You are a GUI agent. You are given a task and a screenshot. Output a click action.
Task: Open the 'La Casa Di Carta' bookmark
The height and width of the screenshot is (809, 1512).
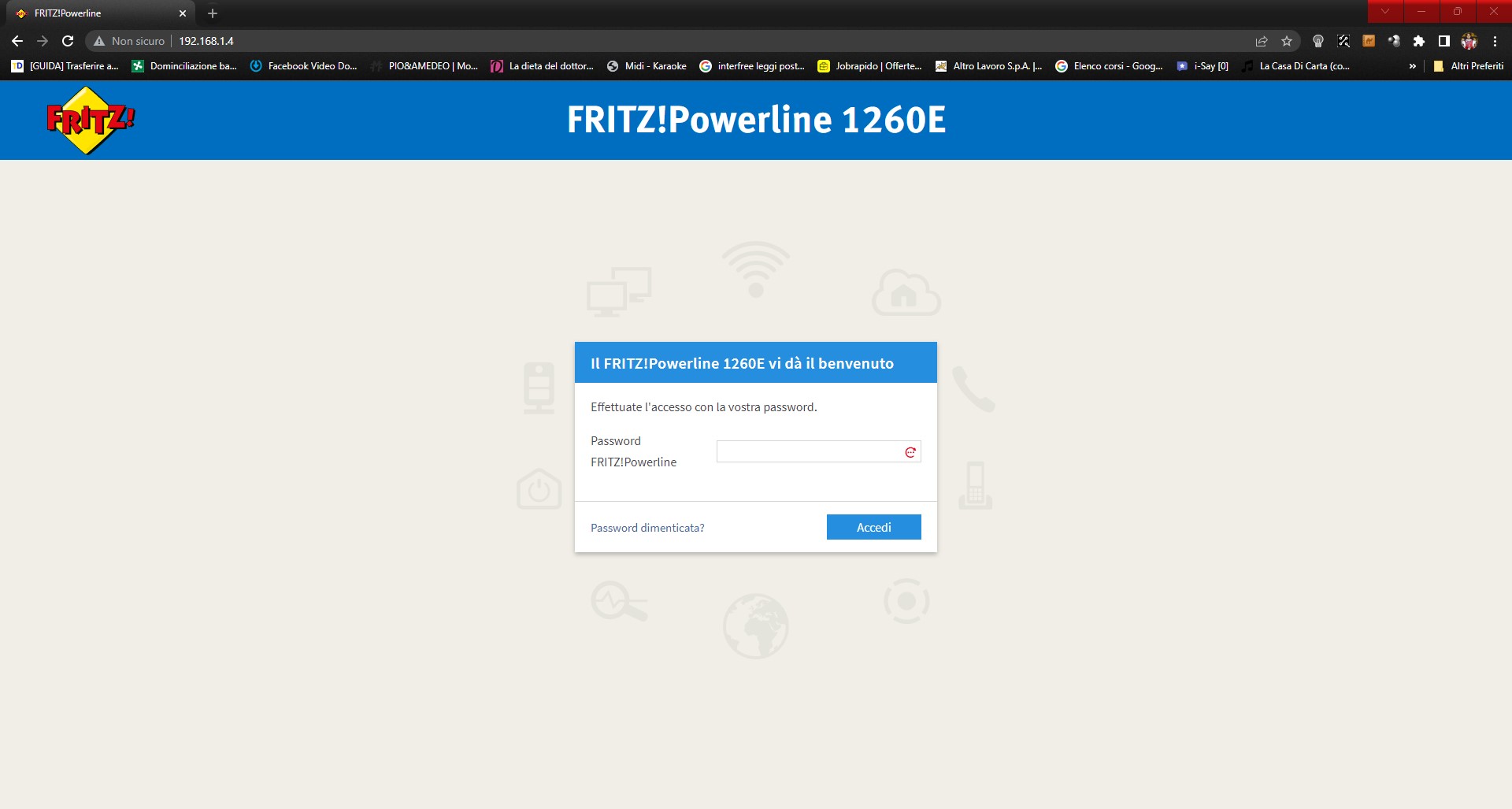(x=1295, y=66)
